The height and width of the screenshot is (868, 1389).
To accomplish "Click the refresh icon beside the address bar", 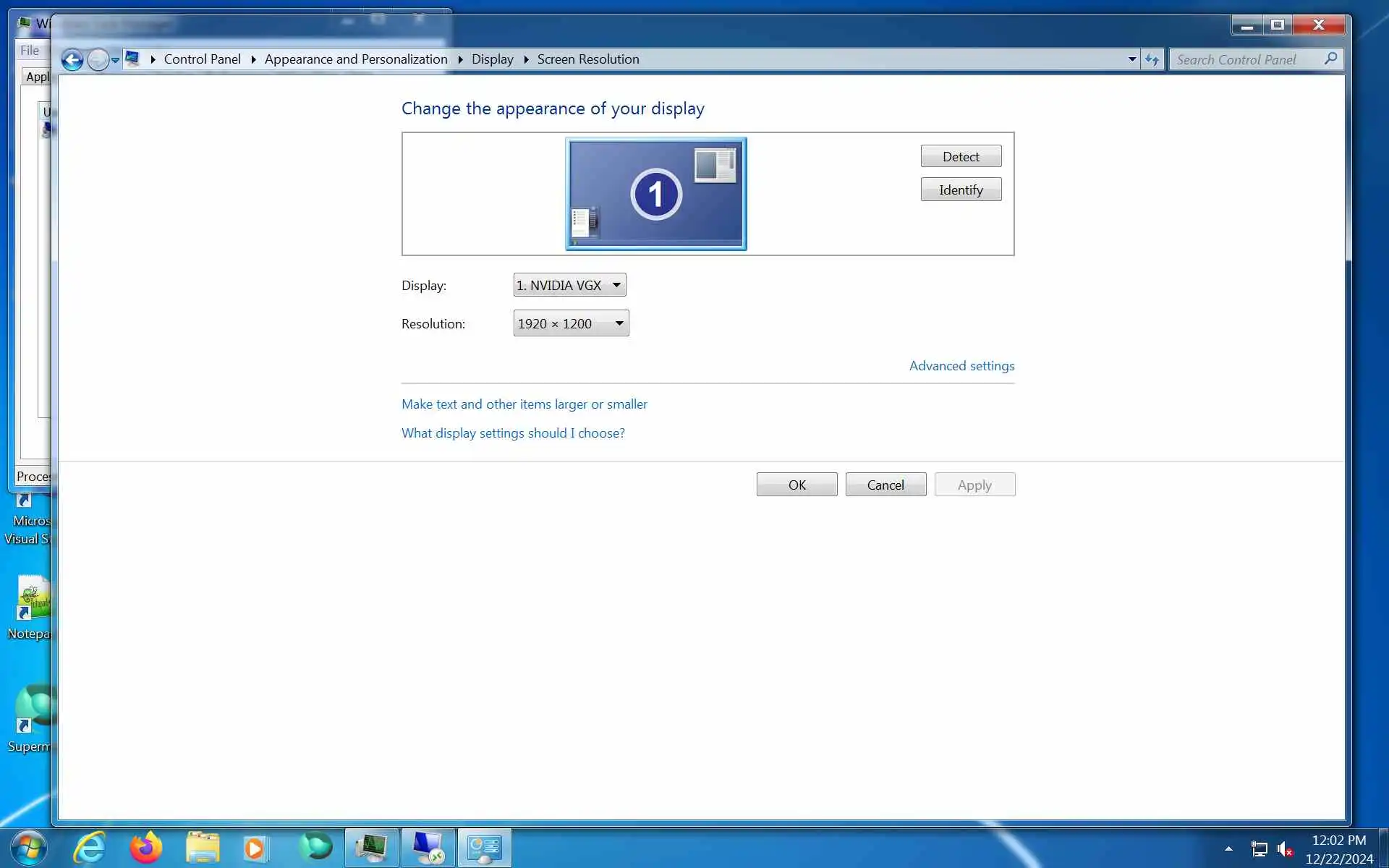I will click(x=1152, y=59).
